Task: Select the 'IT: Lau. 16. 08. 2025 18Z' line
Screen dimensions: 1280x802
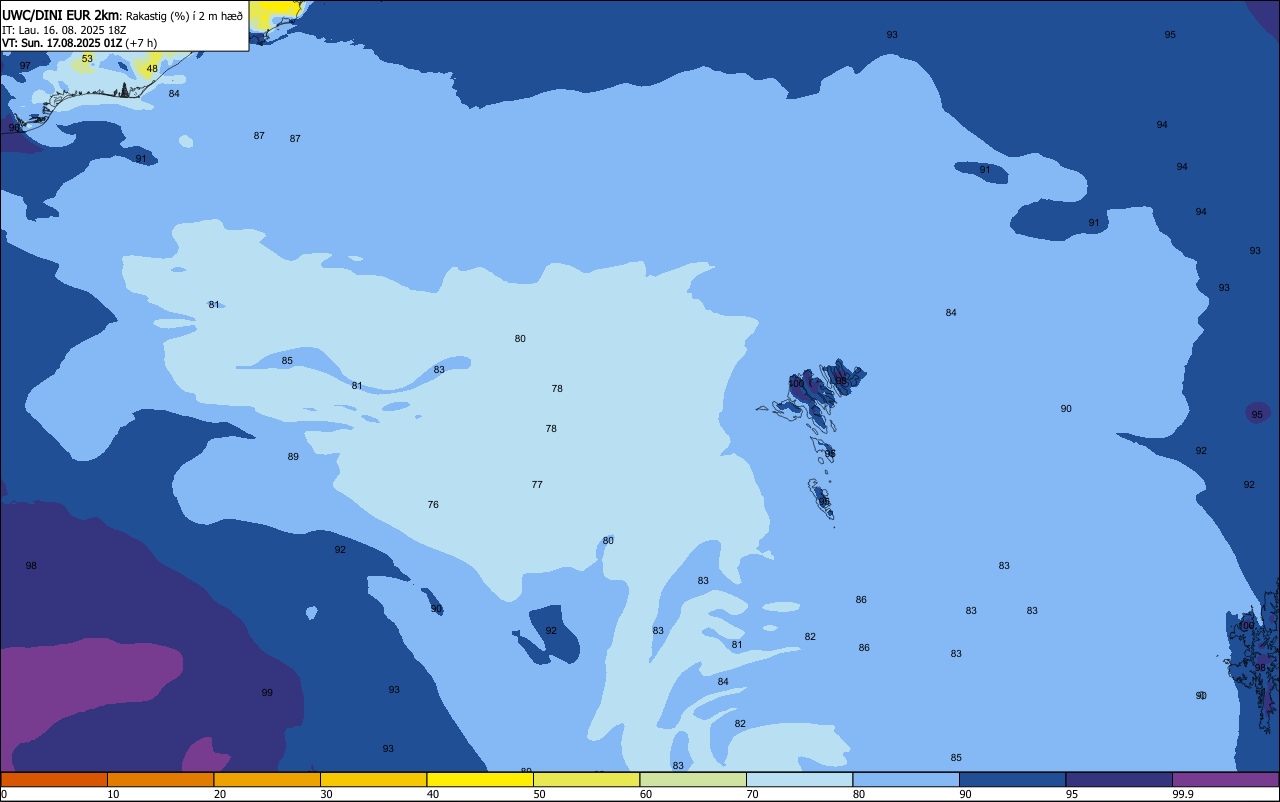Action: point(64,30)
